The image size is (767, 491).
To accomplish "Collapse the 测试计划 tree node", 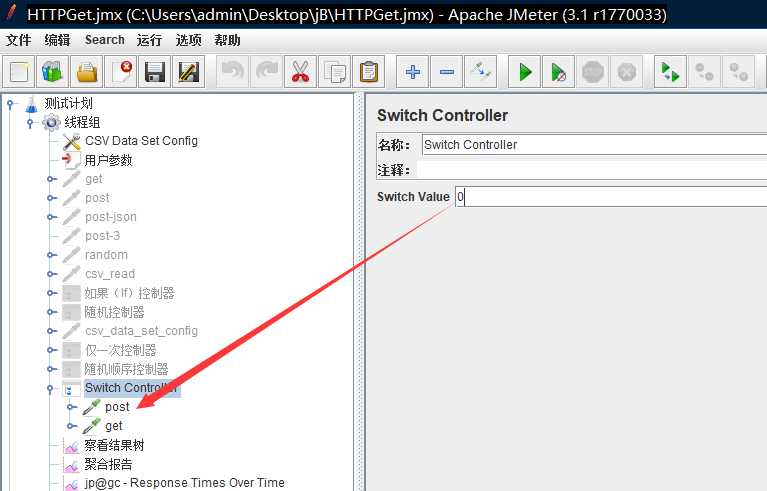I will tap(10, 104).
